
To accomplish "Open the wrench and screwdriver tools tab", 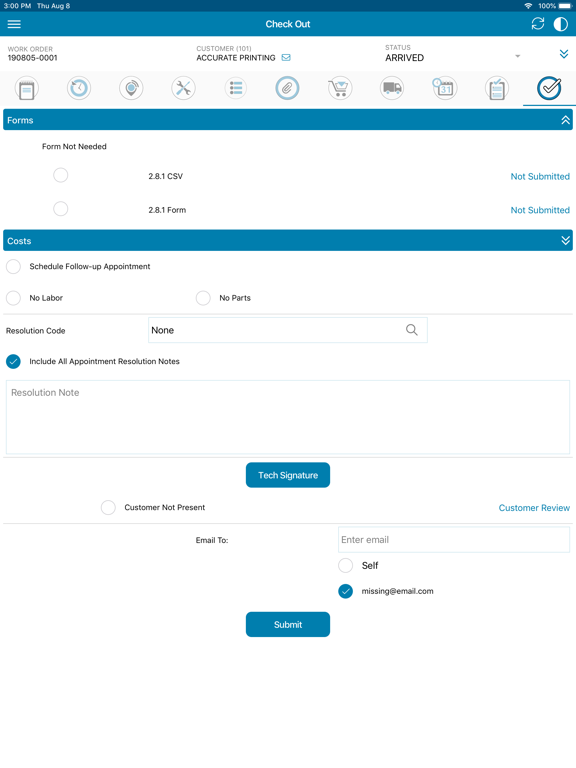I will pyautogui.click(x=183, y=89).
